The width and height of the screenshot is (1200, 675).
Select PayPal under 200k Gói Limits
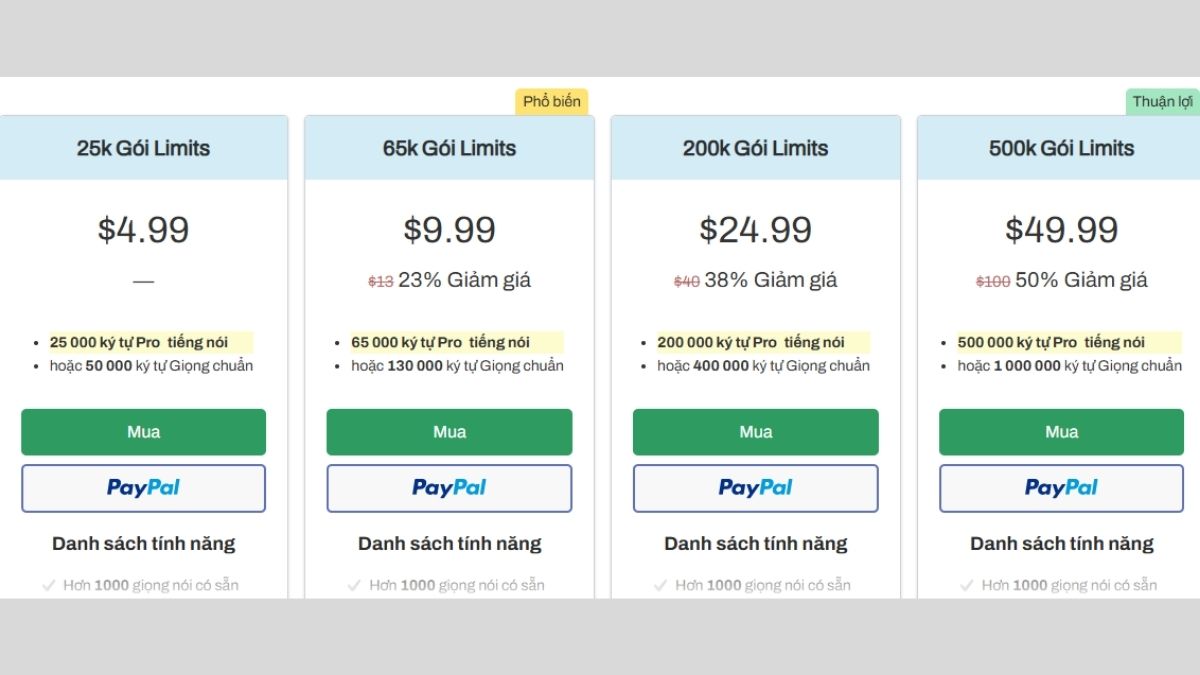click(755, 488)
